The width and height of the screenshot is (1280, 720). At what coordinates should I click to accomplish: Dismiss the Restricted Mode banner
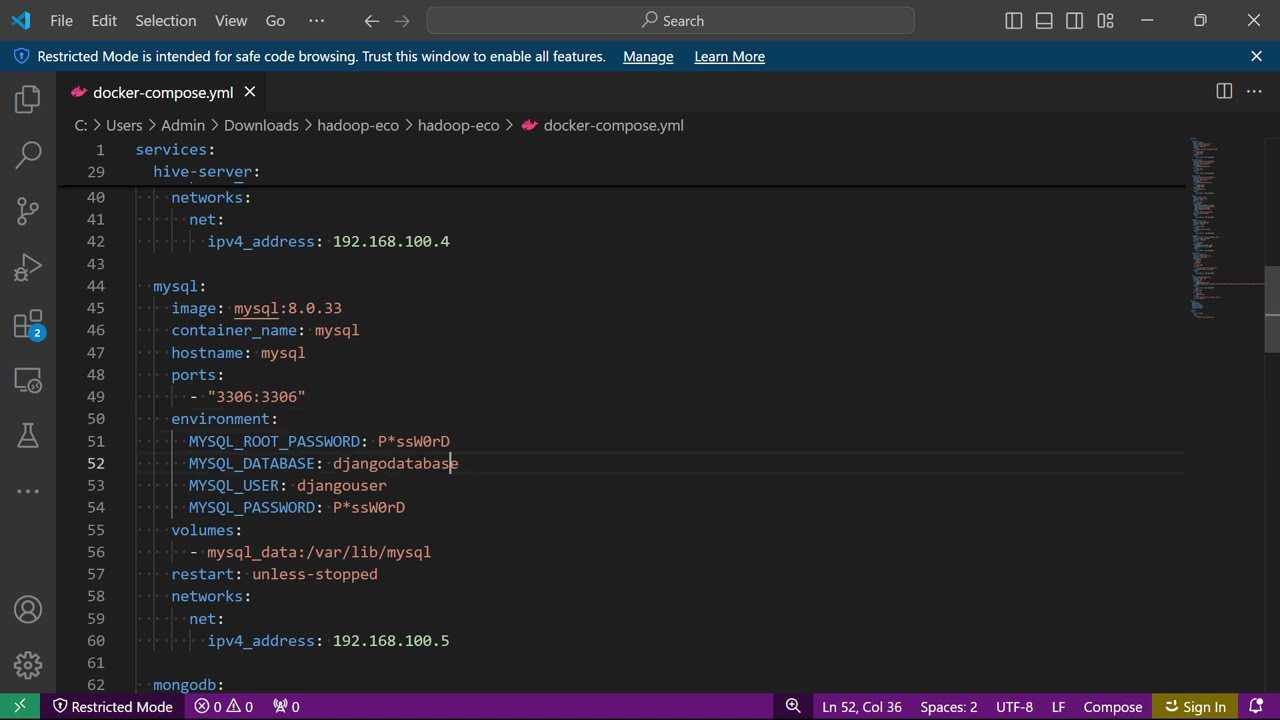[x=1256, y=56]
